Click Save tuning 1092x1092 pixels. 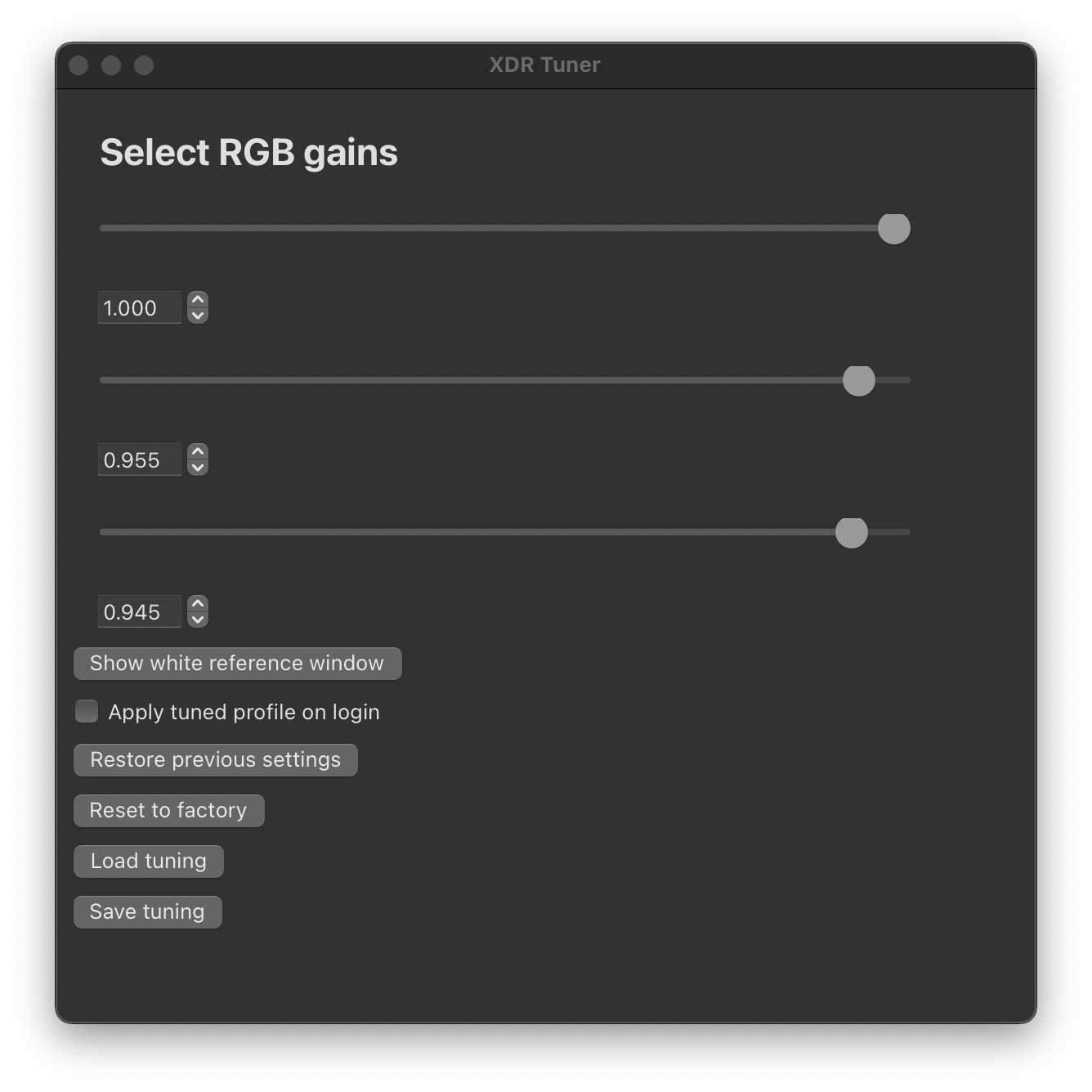(x=147, y=911)
